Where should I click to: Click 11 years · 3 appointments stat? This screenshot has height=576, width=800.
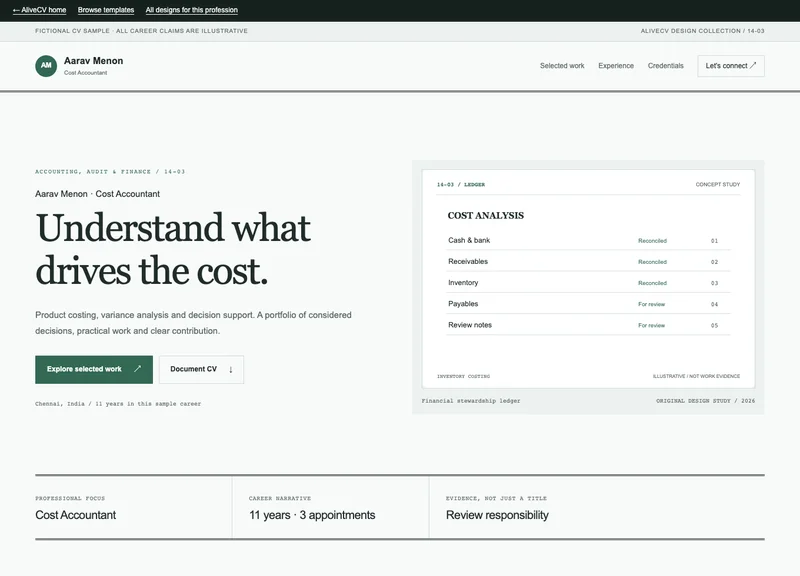[x=312, y=515]
